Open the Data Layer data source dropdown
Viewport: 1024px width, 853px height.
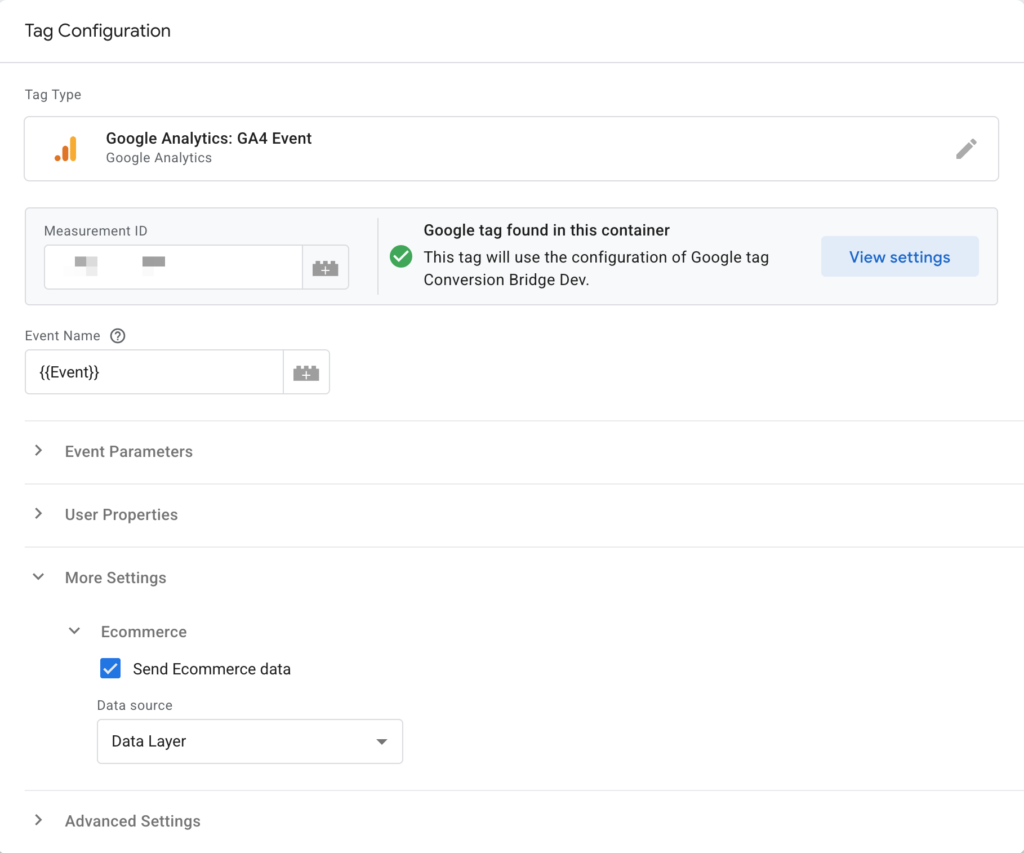click(x=249, y=741)
